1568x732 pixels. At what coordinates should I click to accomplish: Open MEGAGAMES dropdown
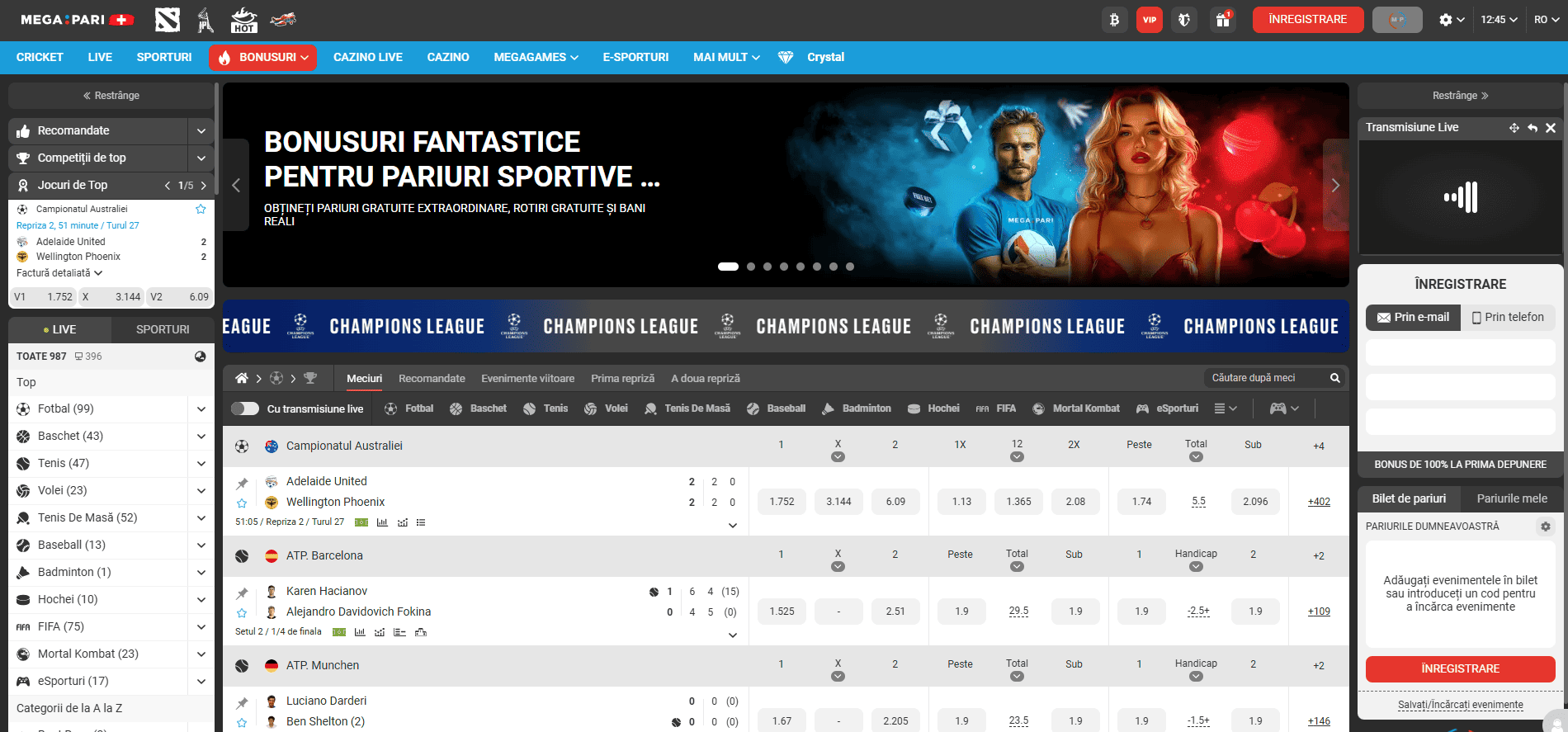(536, 57)
